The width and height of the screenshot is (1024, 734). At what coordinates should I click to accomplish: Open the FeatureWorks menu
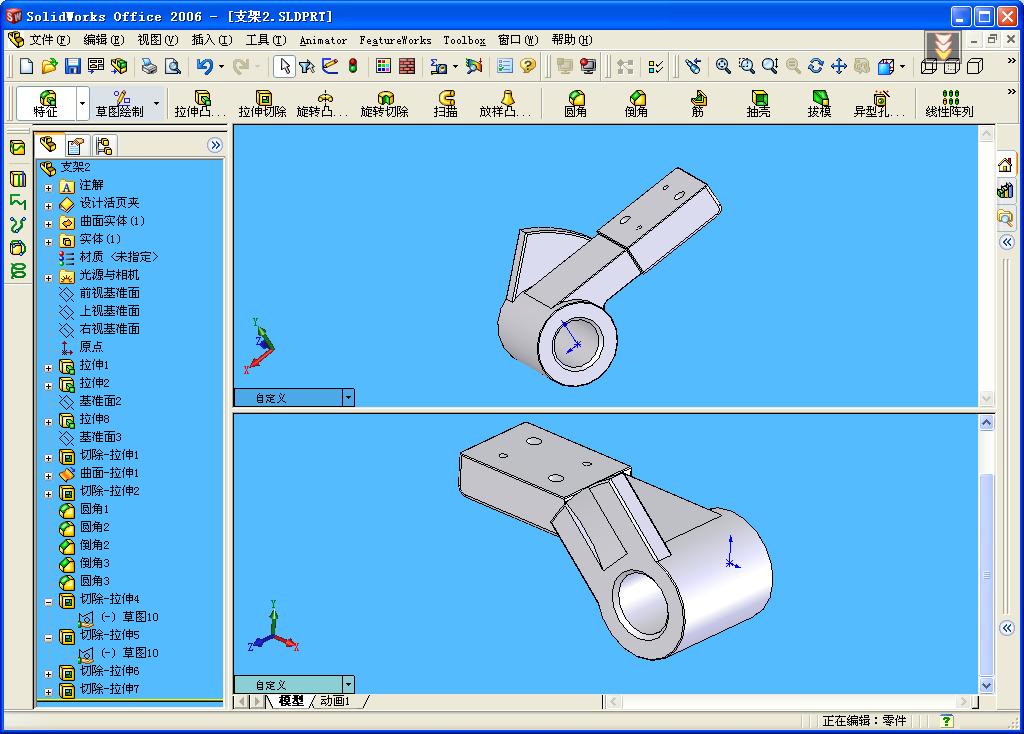(x=395, y=40)
